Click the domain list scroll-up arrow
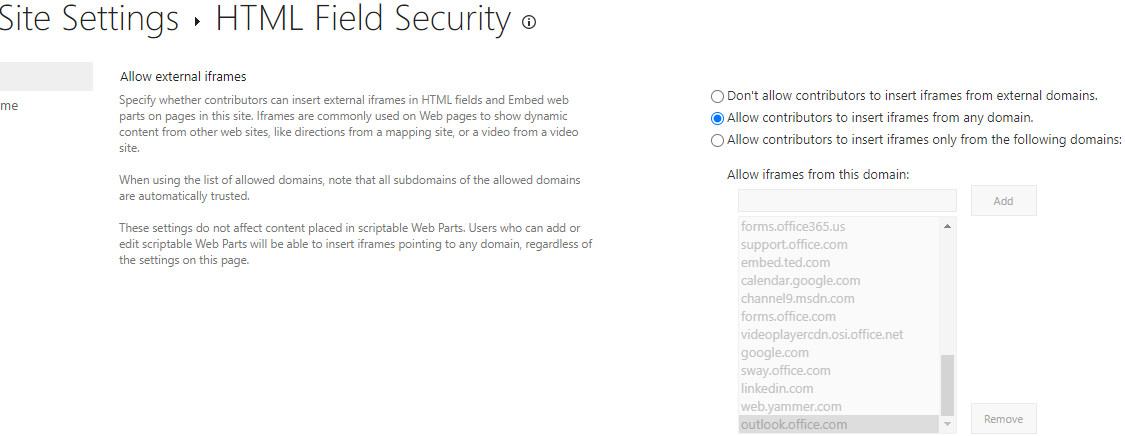The image size is (1125, 436). tap(947, 226)
